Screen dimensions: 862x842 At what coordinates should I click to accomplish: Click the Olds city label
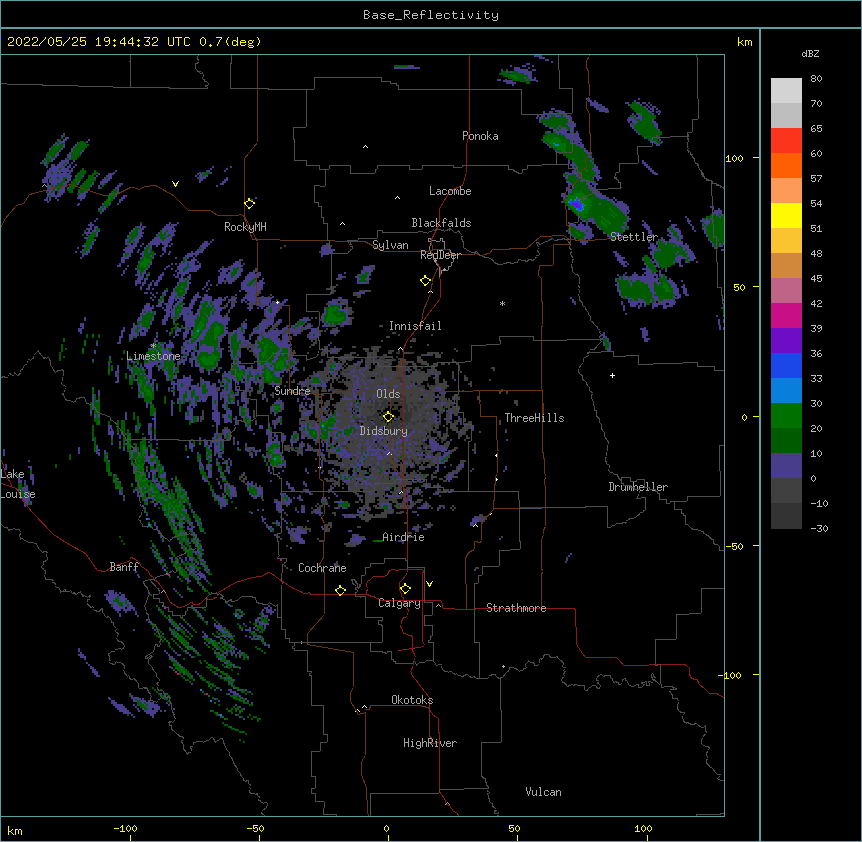(388, 394)
